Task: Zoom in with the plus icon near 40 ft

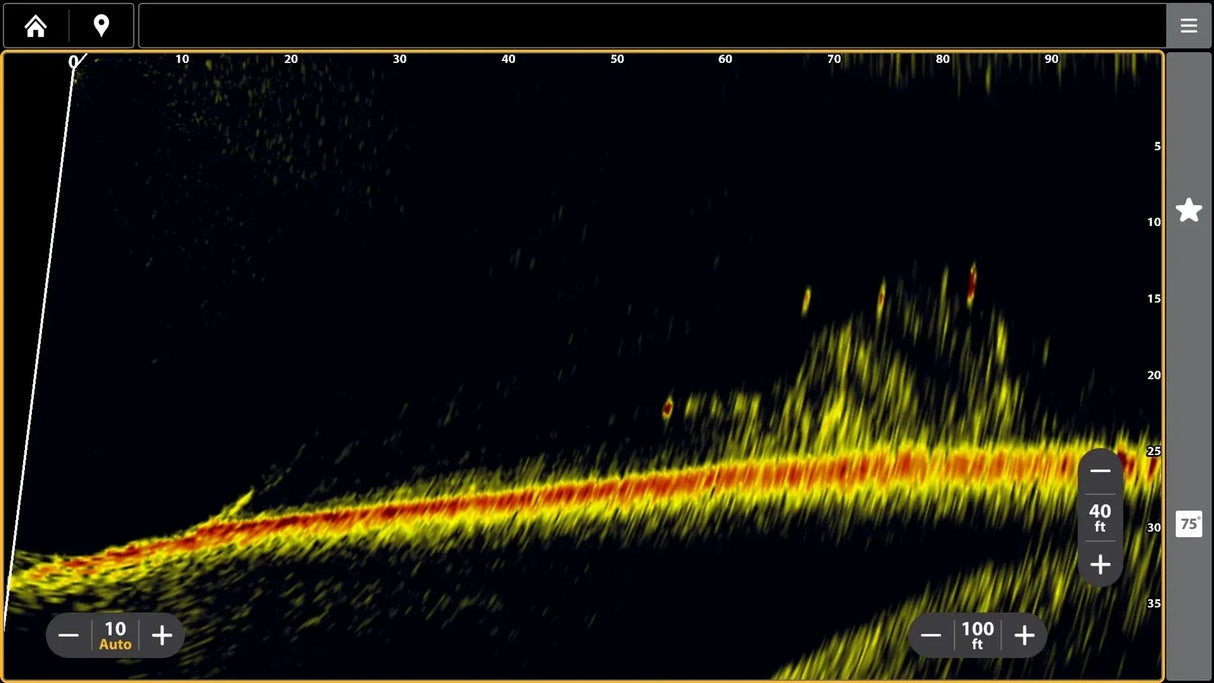Action: (x=1100, y=564)
